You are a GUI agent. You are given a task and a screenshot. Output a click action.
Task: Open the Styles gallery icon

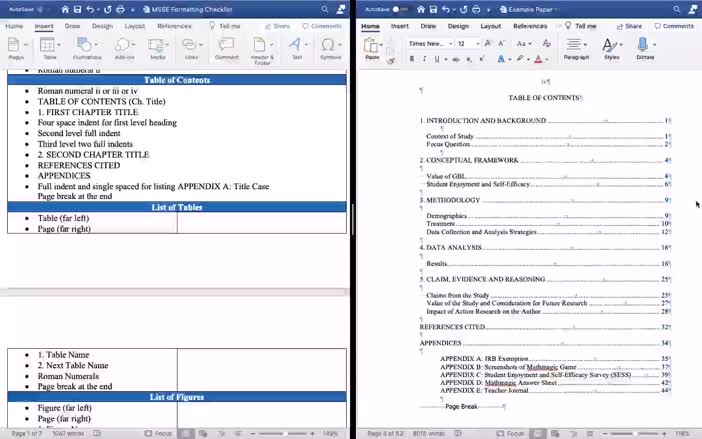(611, 46)
